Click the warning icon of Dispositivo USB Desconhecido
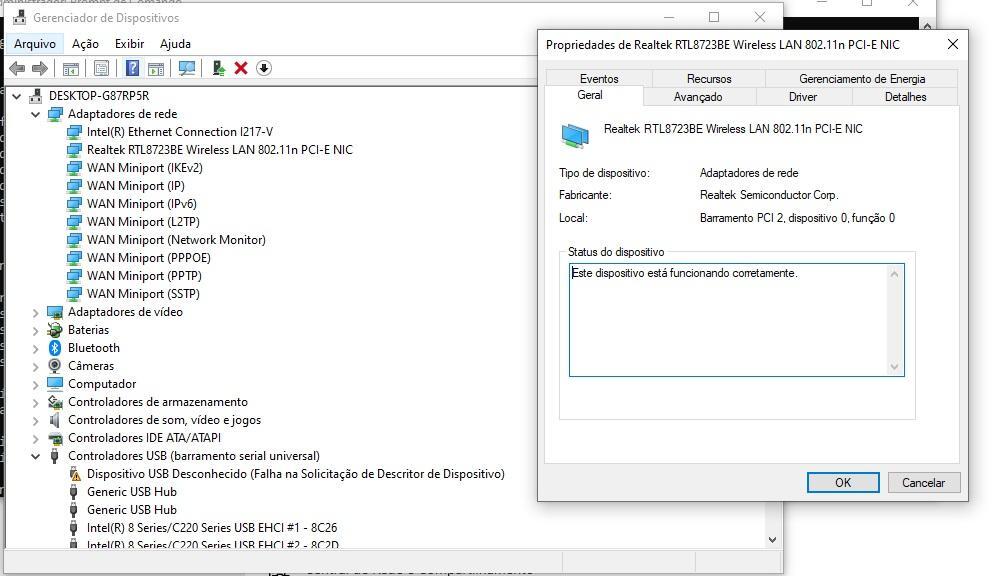 (74, 474)
